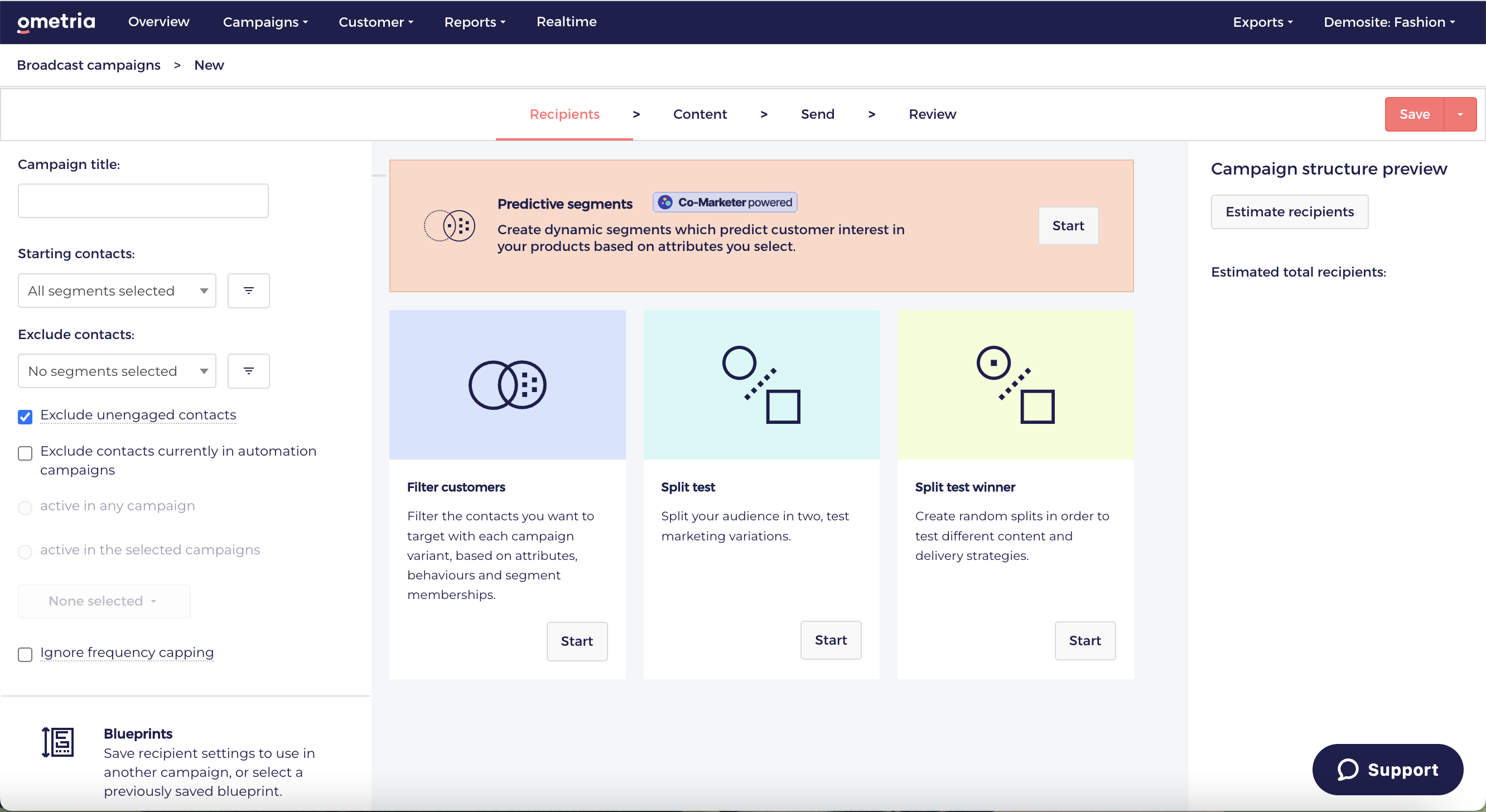
Task: Click the Split test winner card title
Action: [965, 487]
